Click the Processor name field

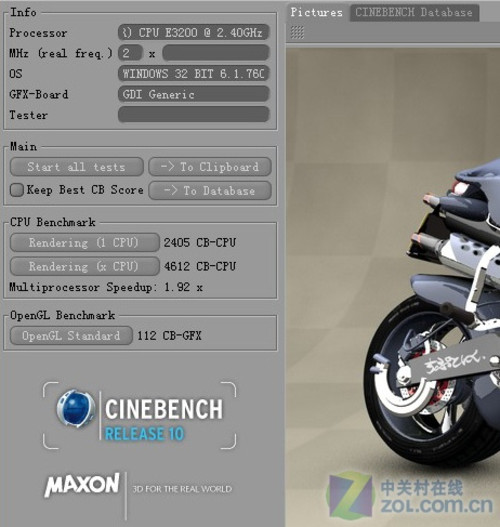click(x=194, y=33)
